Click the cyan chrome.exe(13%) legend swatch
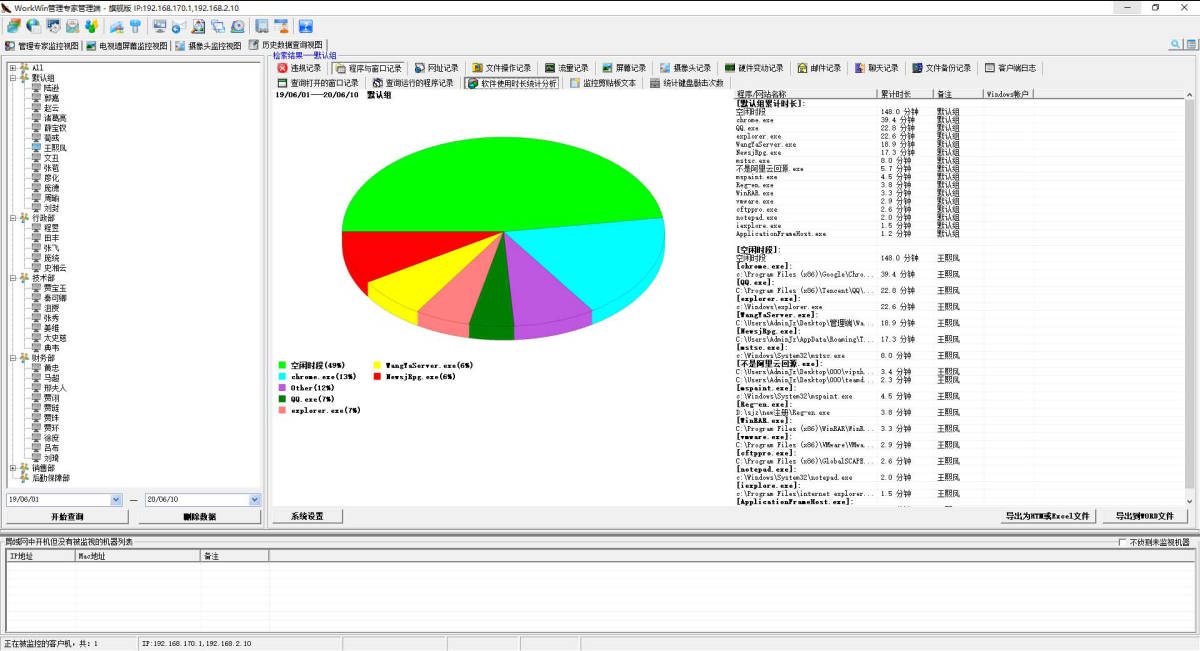The width and height of the screenshot is (1200, 651). (x=283, y=376)
